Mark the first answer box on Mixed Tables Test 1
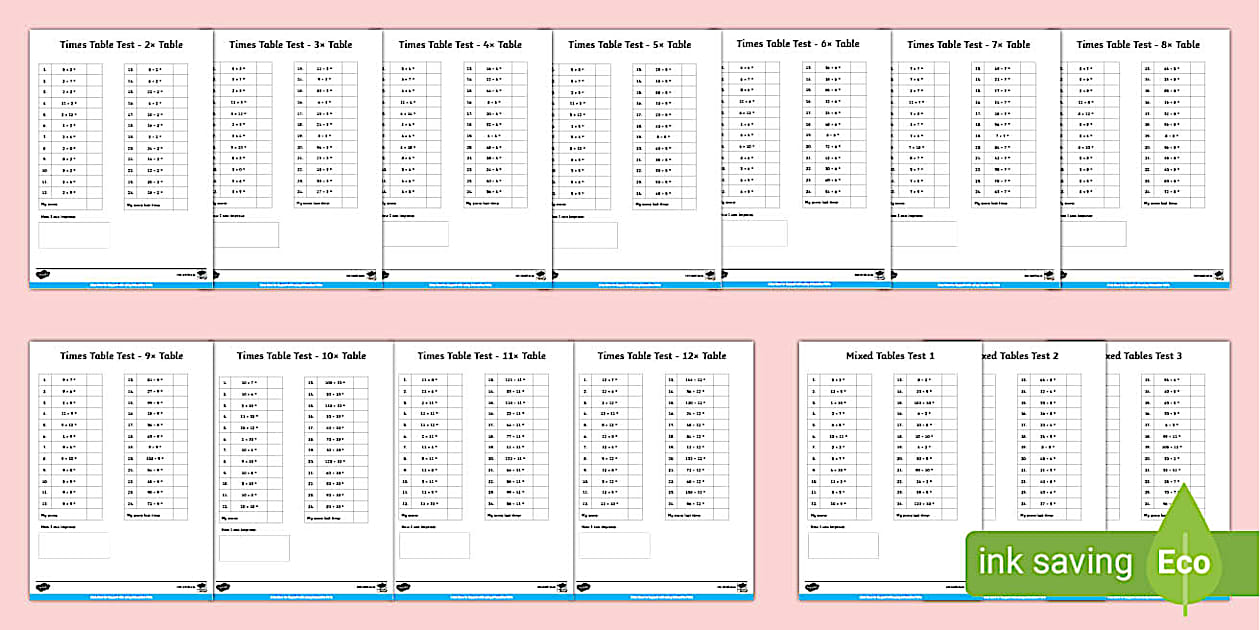Screen dimensions: 1260x630 pyautogui.click(x=863, y=379)
